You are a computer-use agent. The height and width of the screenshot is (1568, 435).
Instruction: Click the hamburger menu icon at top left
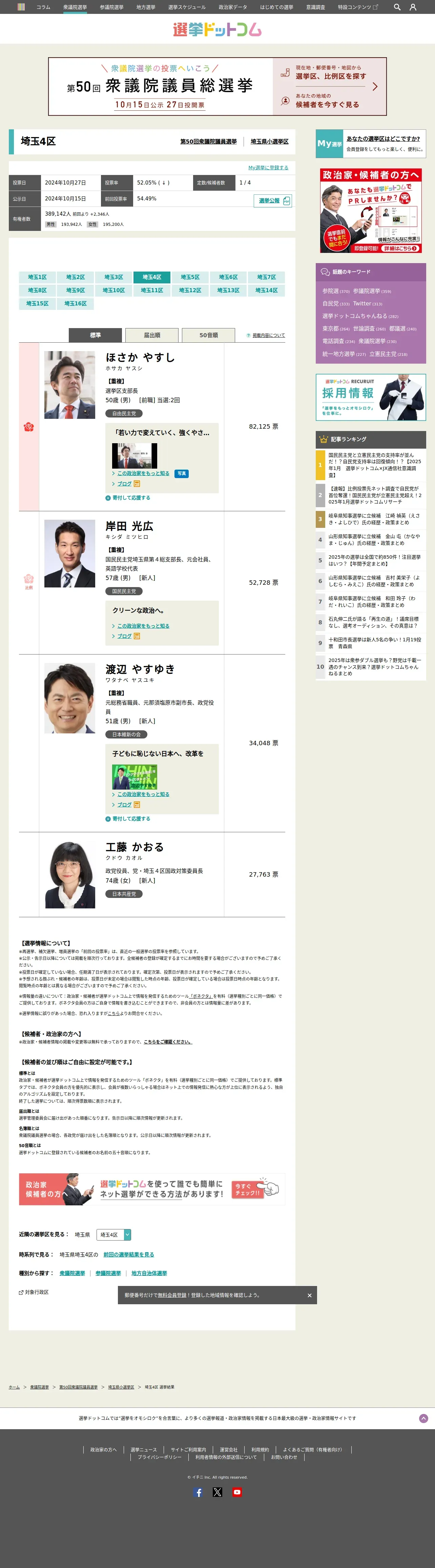tap(21, 7)
